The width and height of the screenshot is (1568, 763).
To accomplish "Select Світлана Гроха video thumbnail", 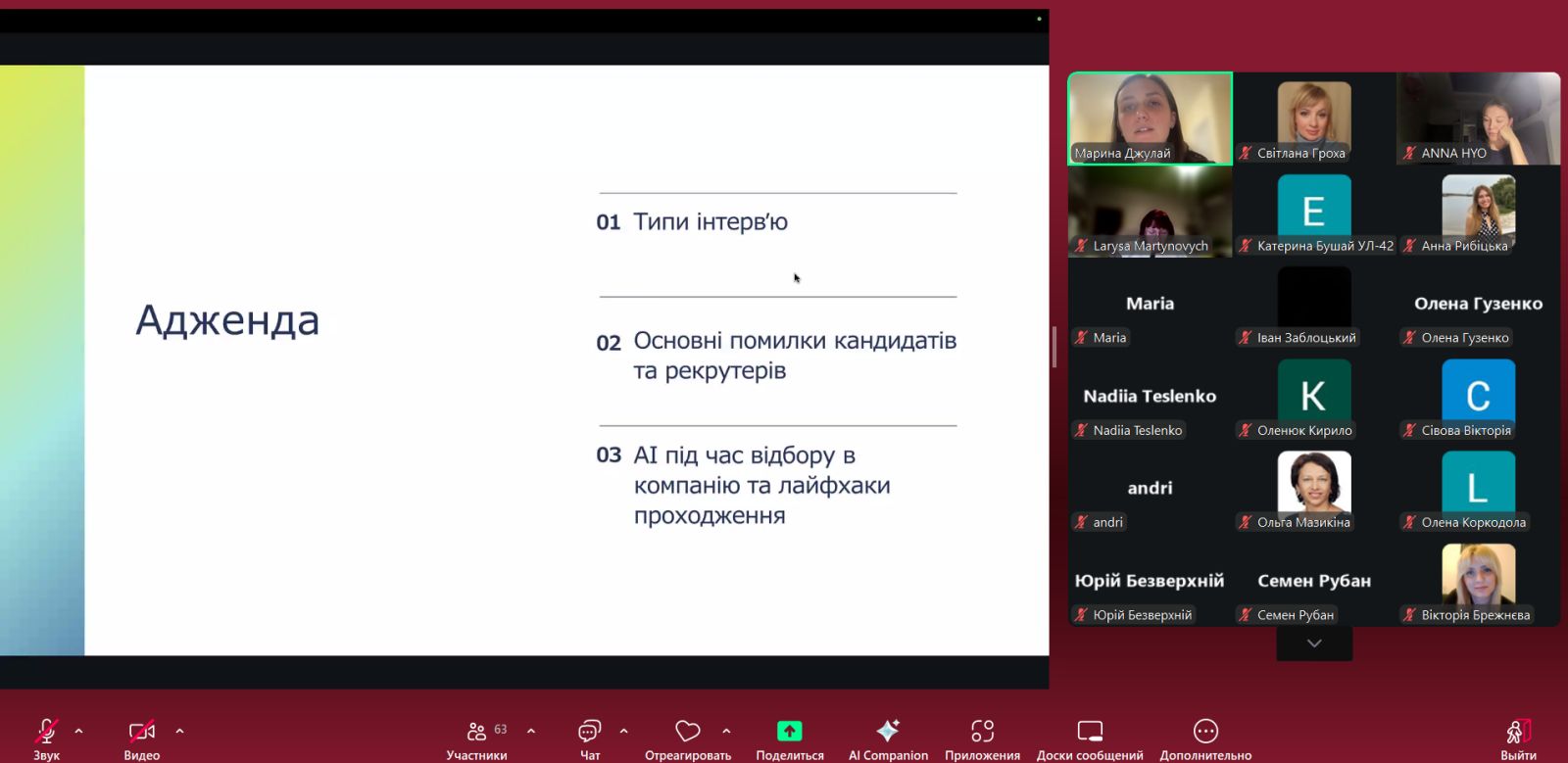I will (x=1314, y=118).
